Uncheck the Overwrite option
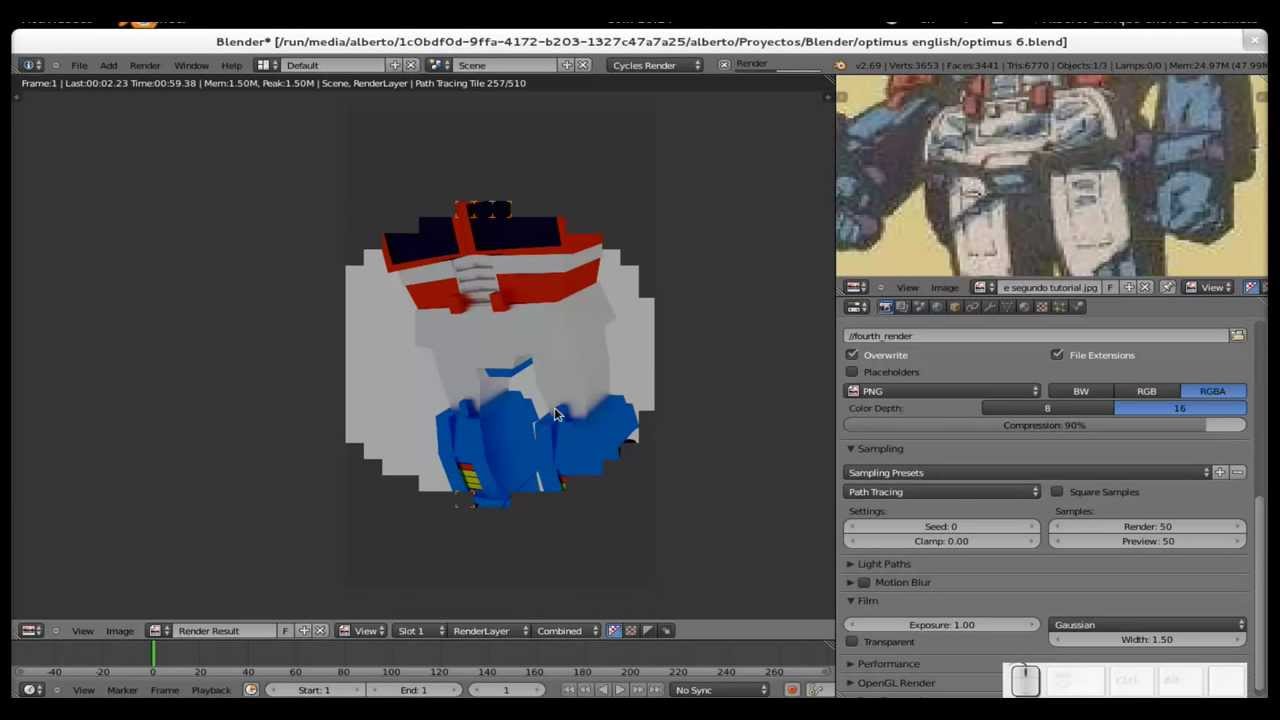 tap(852, 355)
